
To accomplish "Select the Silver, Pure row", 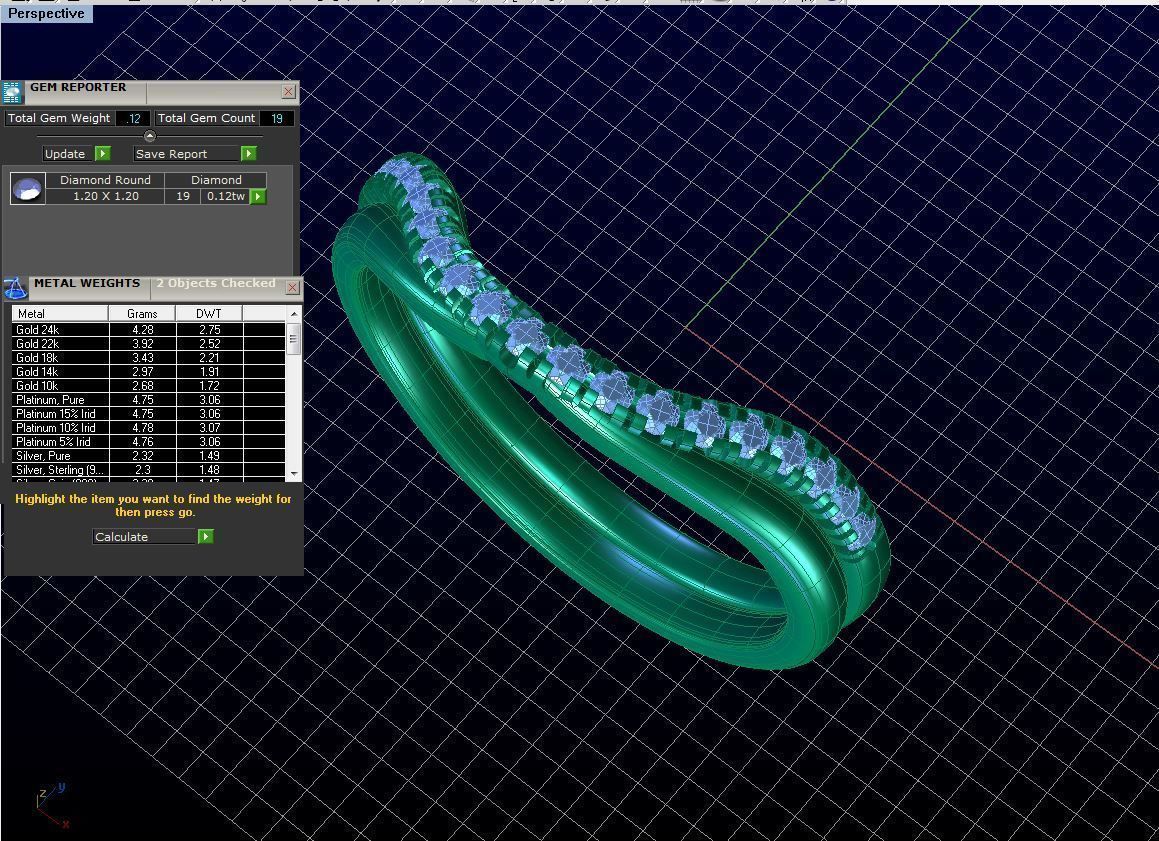I will click(148, 456).
